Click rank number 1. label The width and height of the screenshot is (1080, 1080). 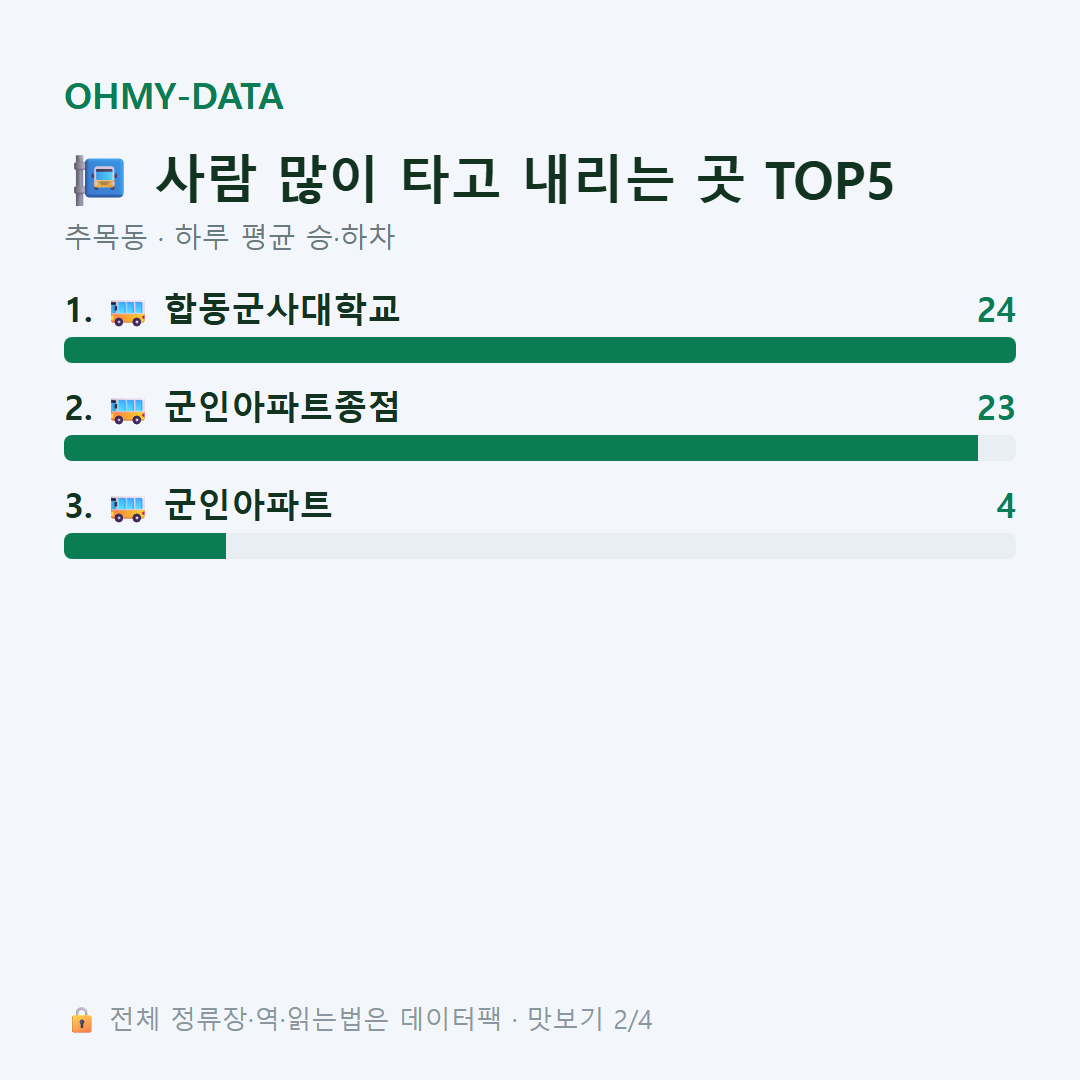pyautogui.click(x=79, y=310)
